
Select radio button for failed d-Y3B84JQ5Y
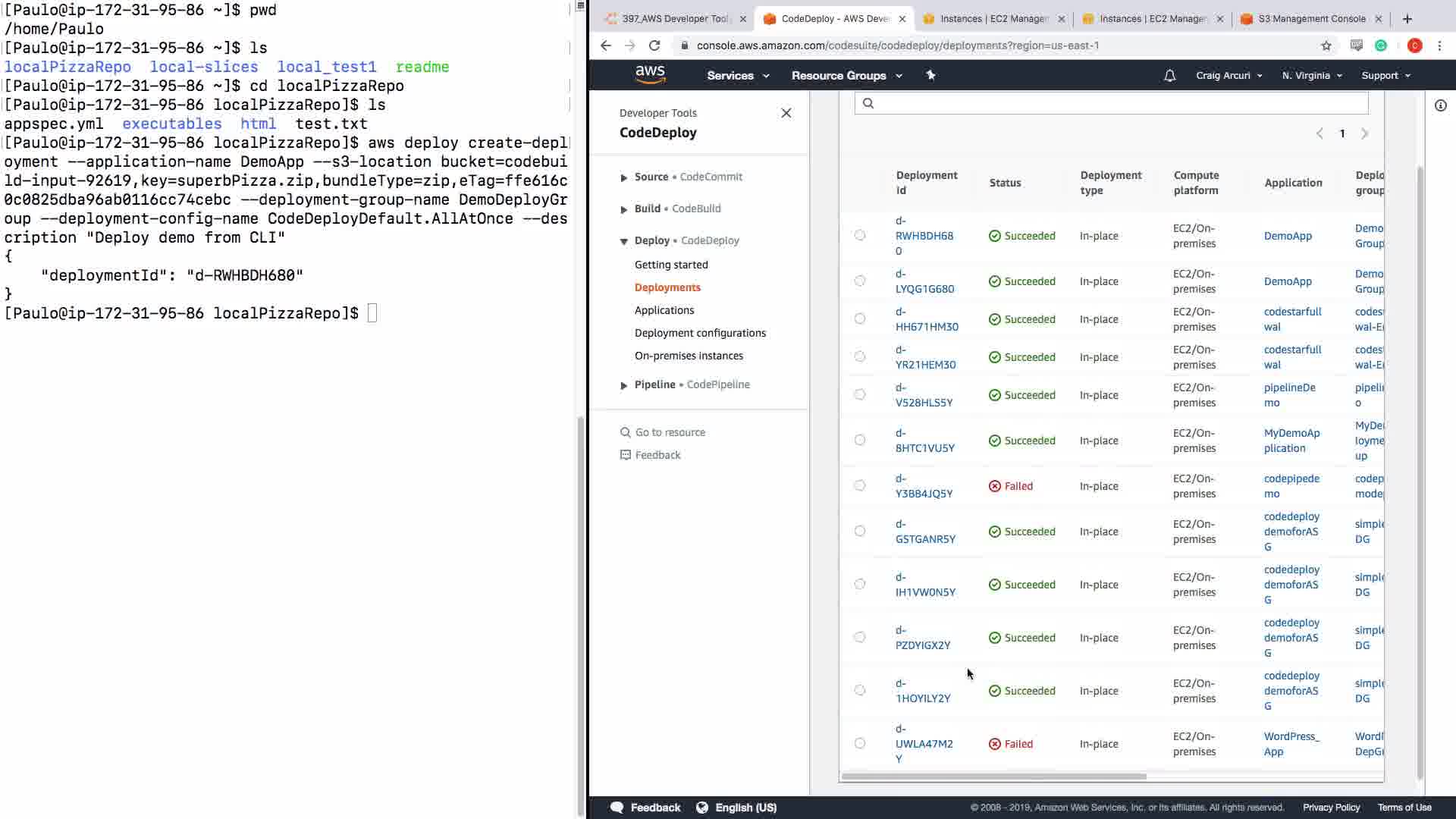[859, 485]
